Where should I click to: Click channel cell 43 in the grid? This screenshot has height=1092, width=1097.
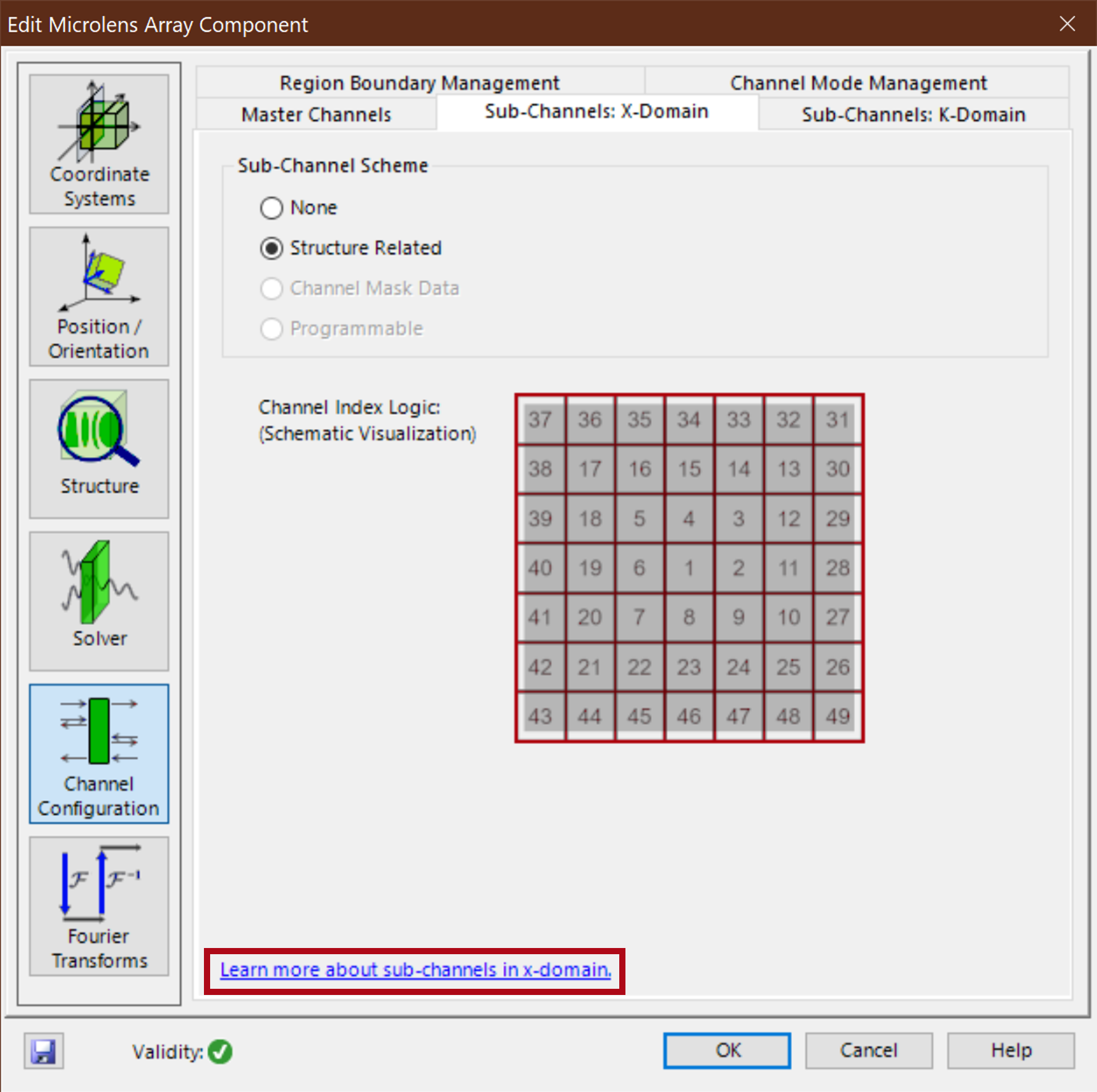(540, 716)
